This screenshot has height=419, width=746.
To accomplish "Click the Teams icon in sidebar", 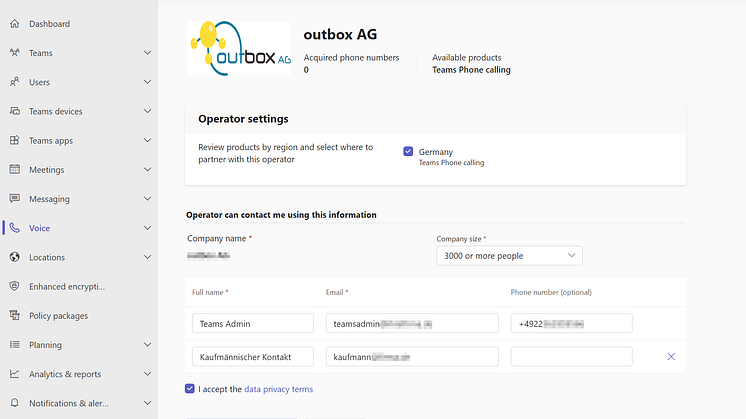I will pos(15,53).
